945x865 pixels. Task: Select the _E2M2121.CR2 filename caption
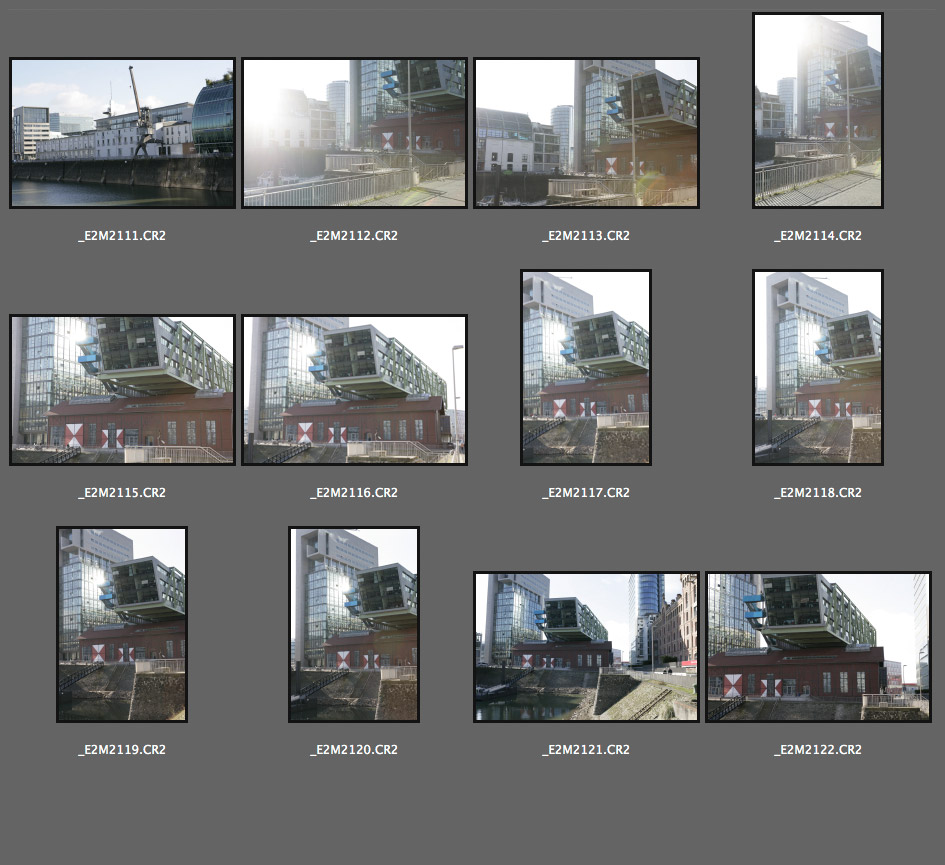[x=586, y=750]
